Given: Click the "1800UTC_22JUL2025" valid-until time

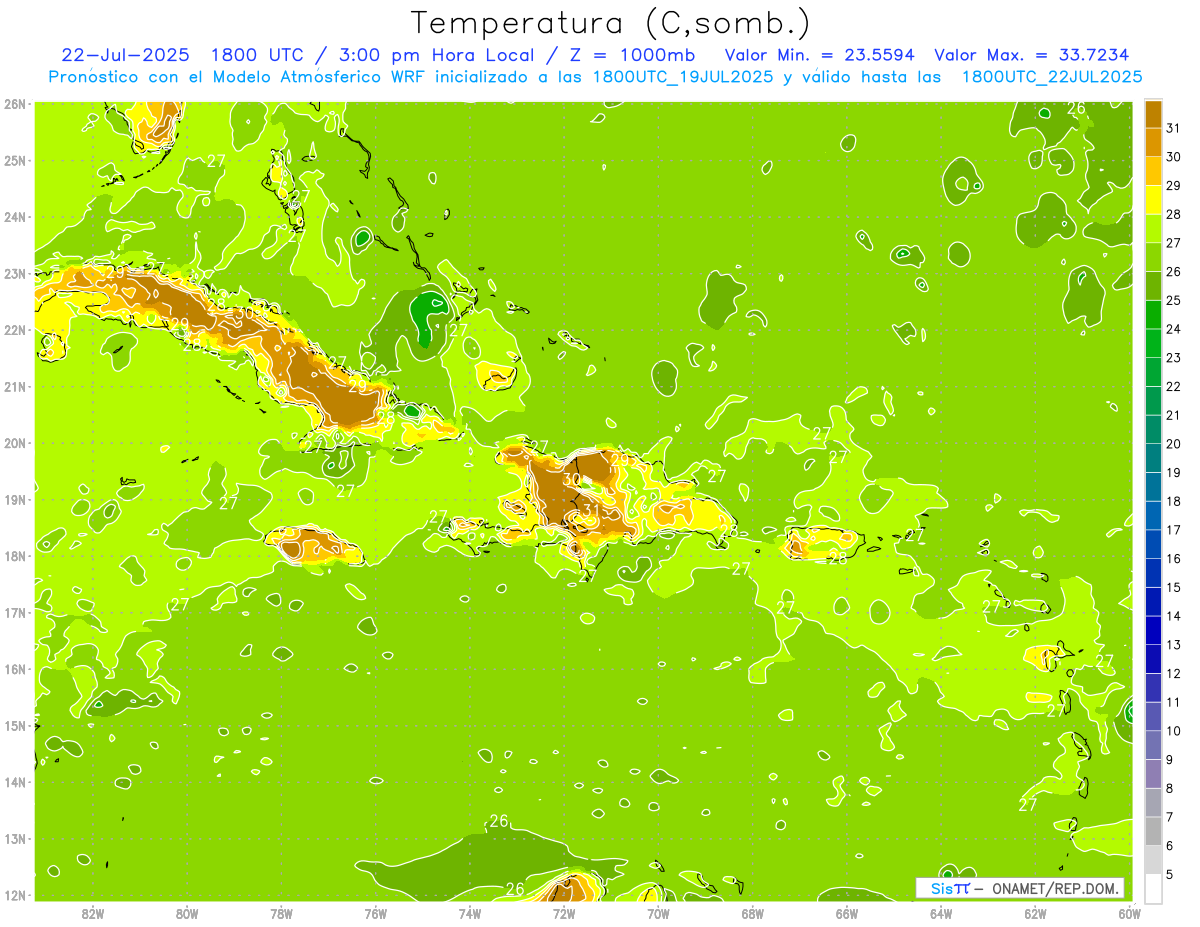Looking at the screenshot, I should coord(1052,77).
